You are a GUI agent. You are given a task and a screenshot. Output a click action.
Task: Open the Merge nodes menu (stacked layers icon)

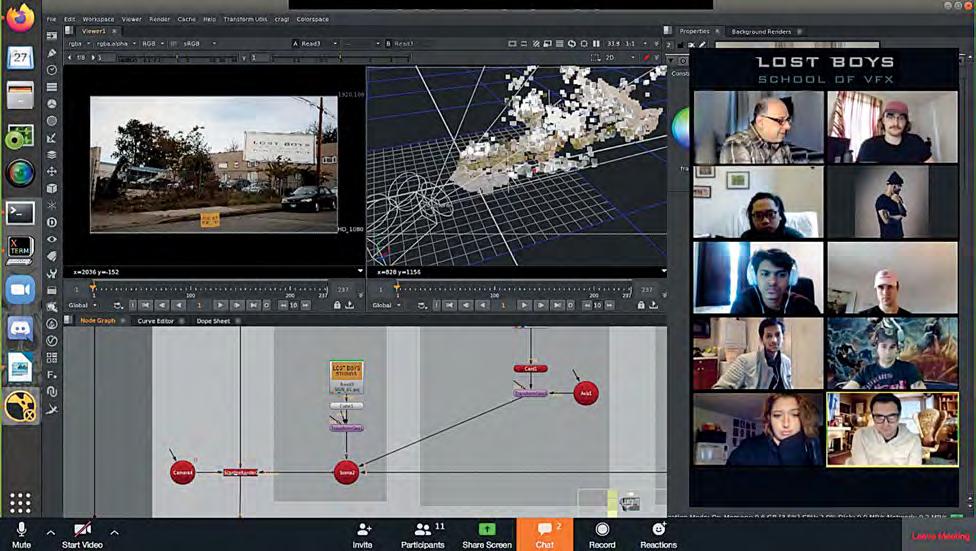click(52, 154)
